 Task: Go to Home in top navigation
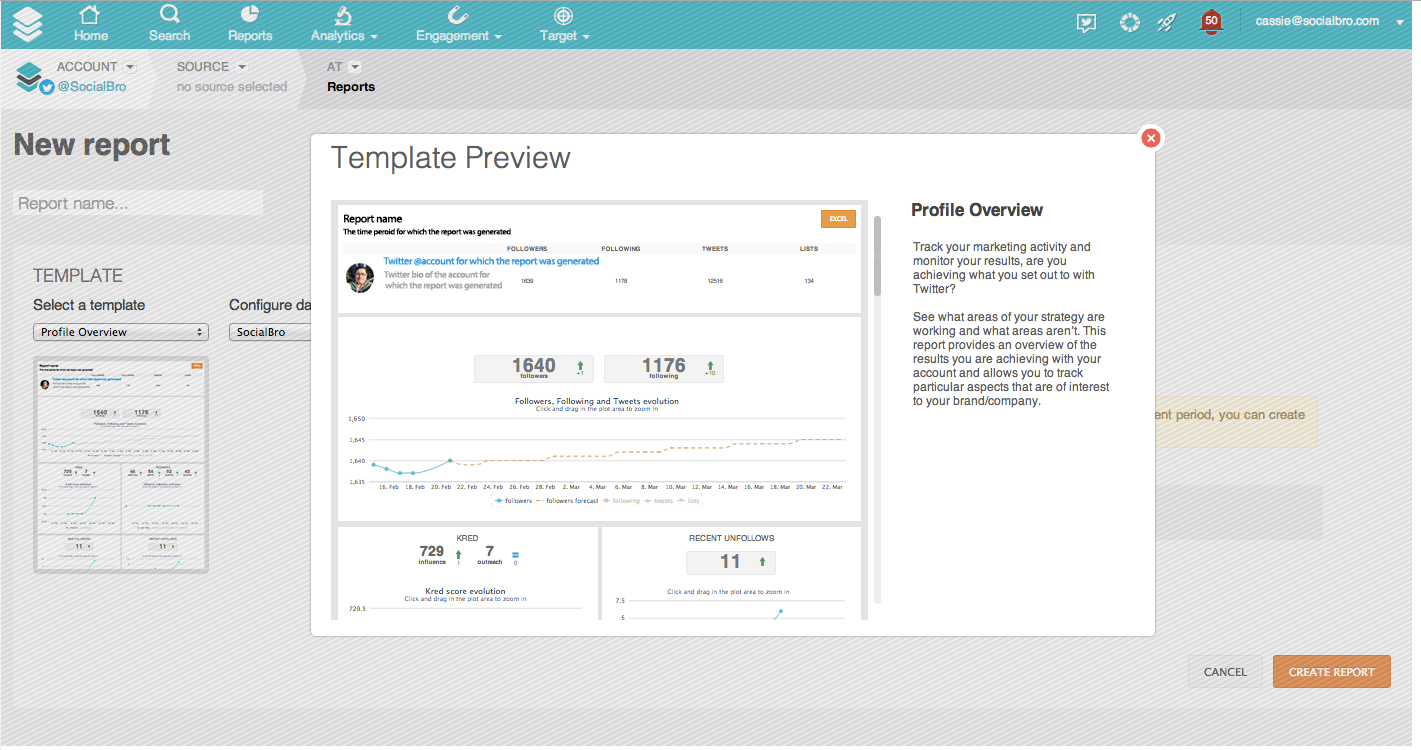tap(90, 24)
